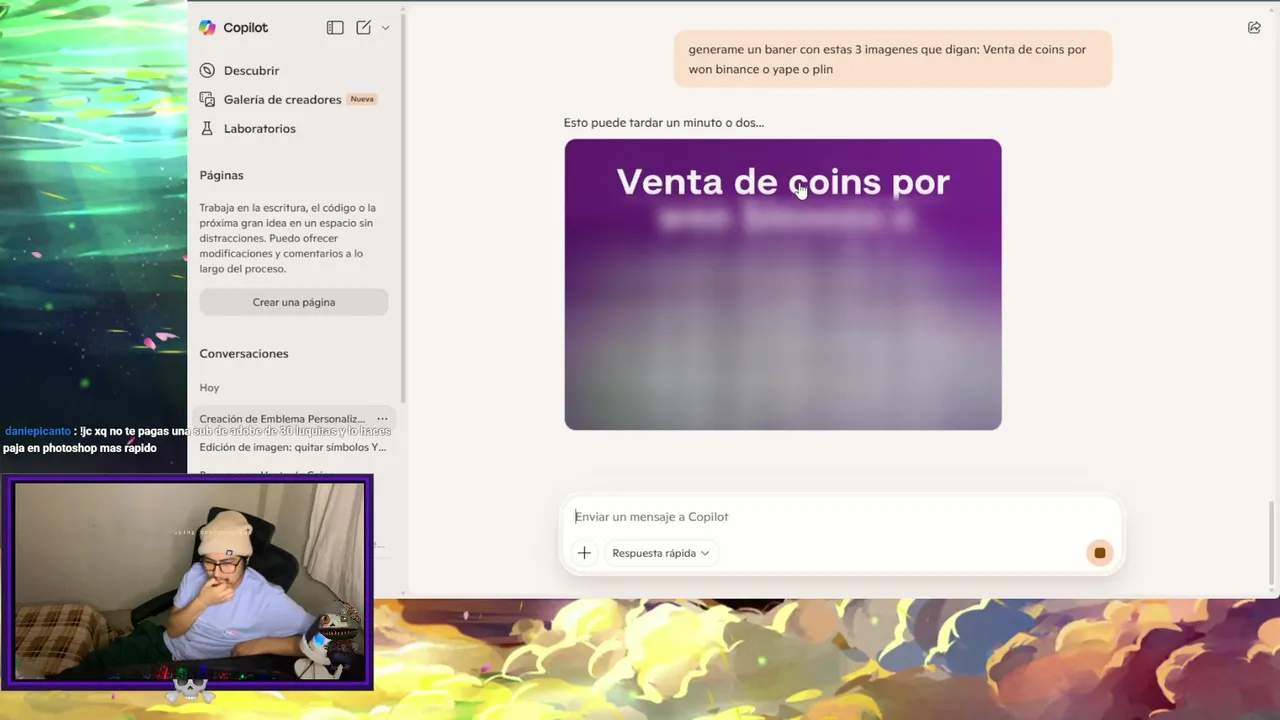Click the share icon in the top right
This screenshot has width=1280, height=720.
coord(1254,28)
